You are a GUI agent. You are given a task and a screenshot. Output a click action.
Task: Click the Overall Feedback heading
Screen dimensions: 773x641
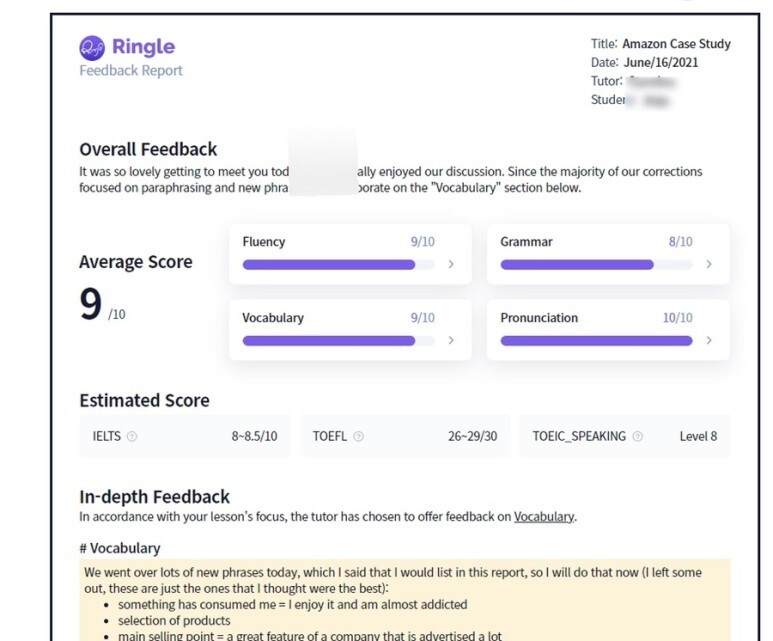point(148,149)
